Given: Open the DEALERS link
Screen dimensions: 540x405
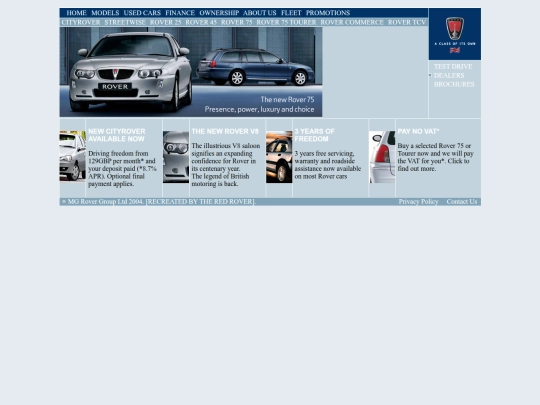Looking at the screenshot, I should tap(449, 75).
